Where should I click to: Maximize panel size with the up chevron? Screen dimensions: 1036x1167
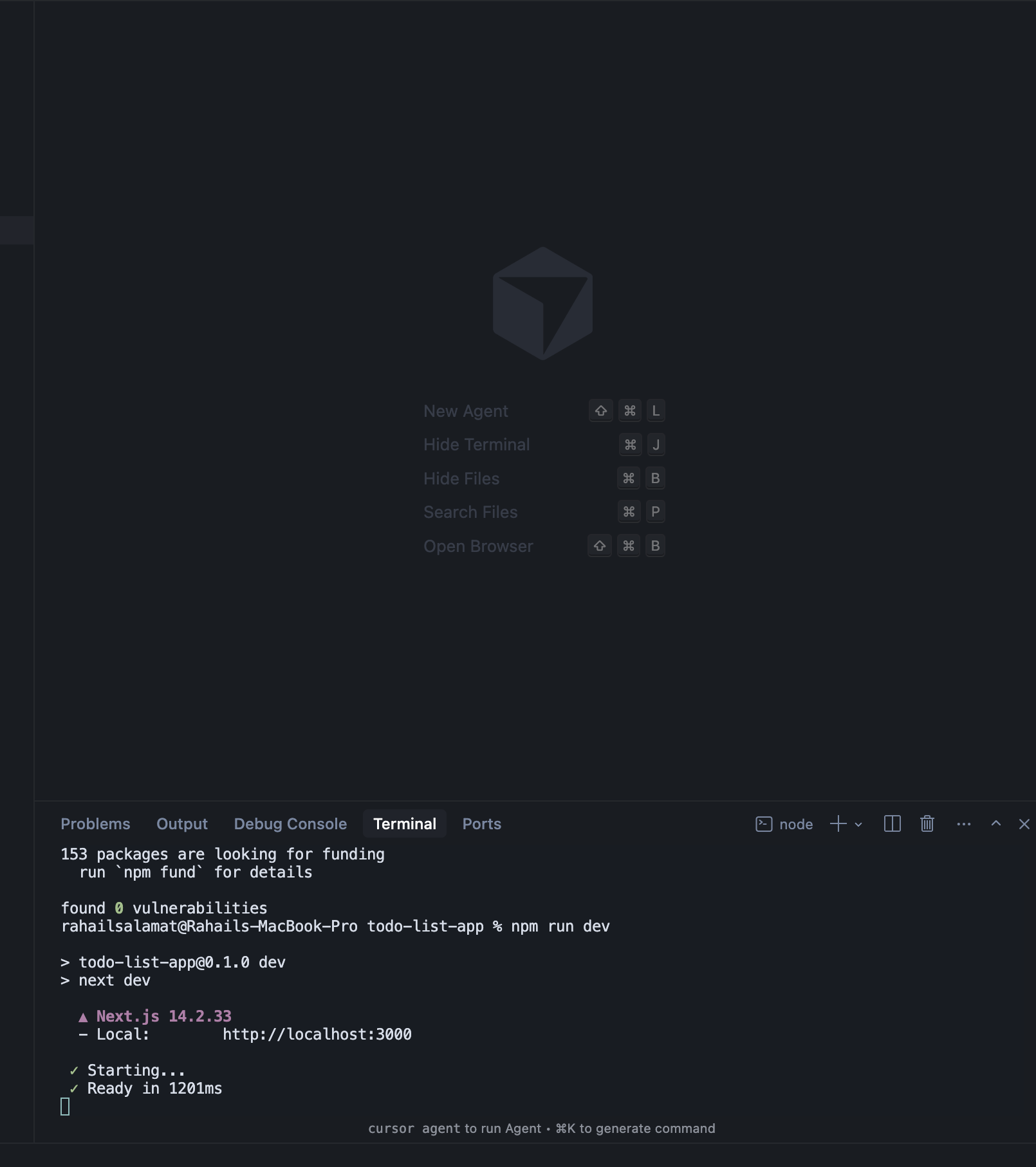[996, 823]
